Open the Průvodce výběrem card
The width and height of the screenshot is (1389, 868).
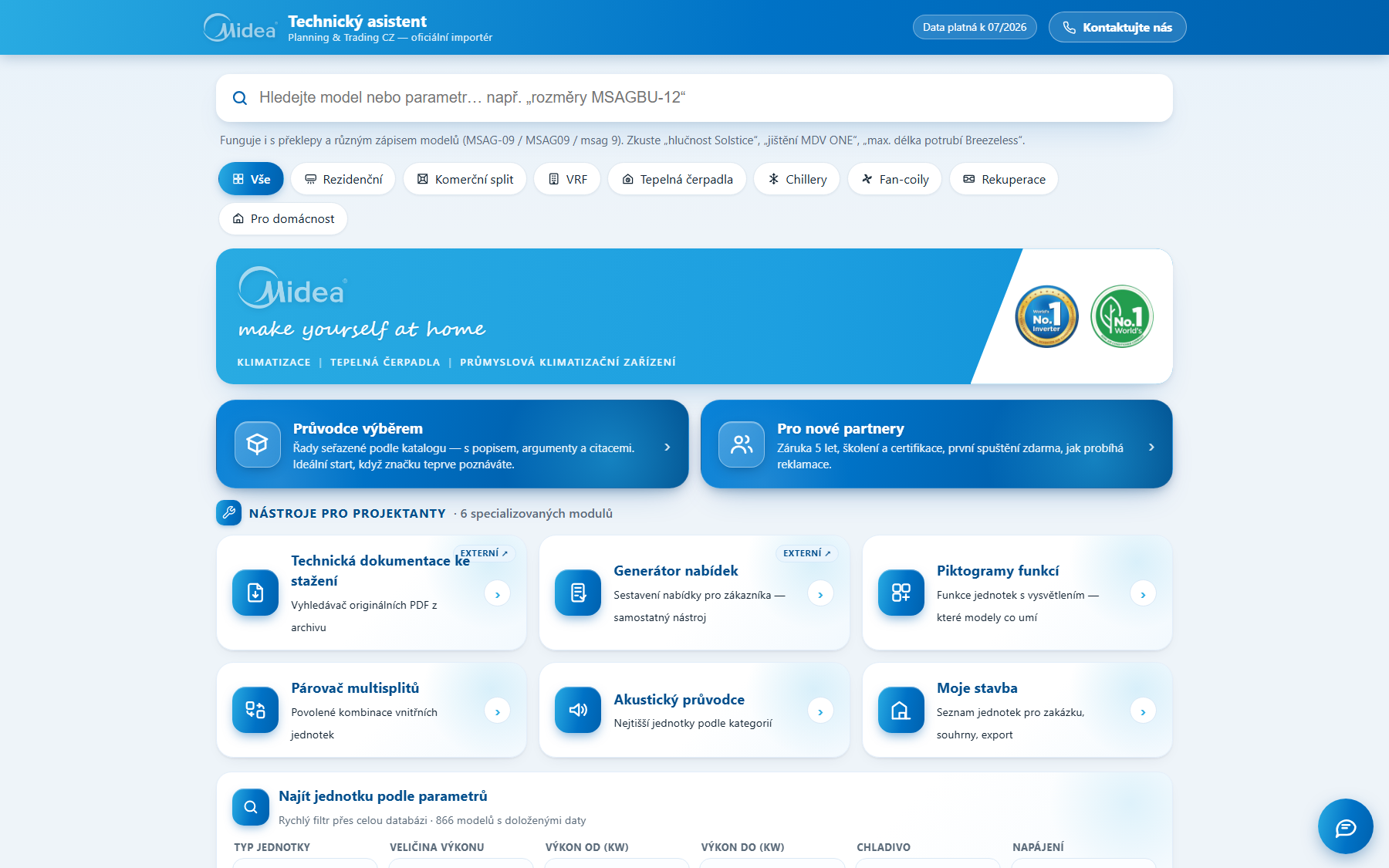[452, 444]
